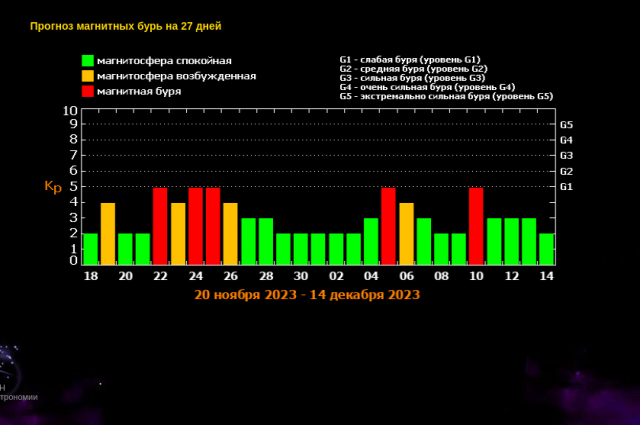Click the x-axis date label '26'

point(231,276)
